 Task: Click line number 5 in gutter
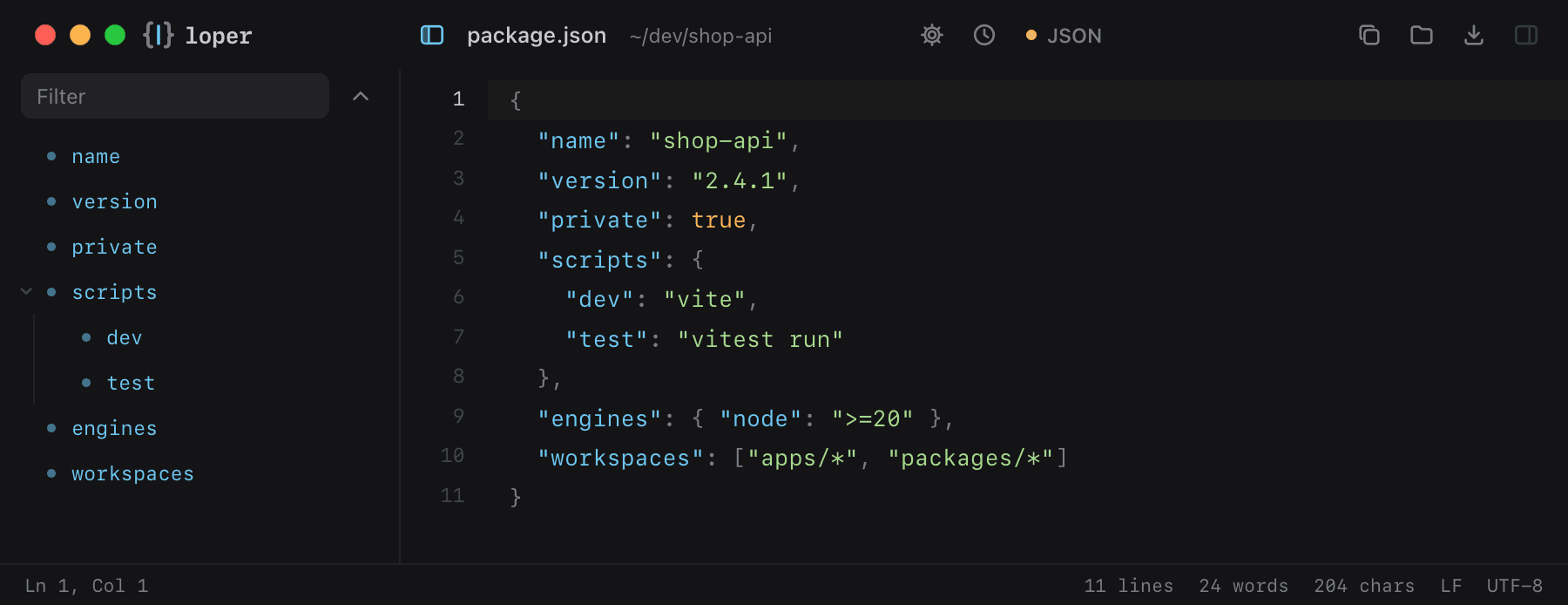458,258
